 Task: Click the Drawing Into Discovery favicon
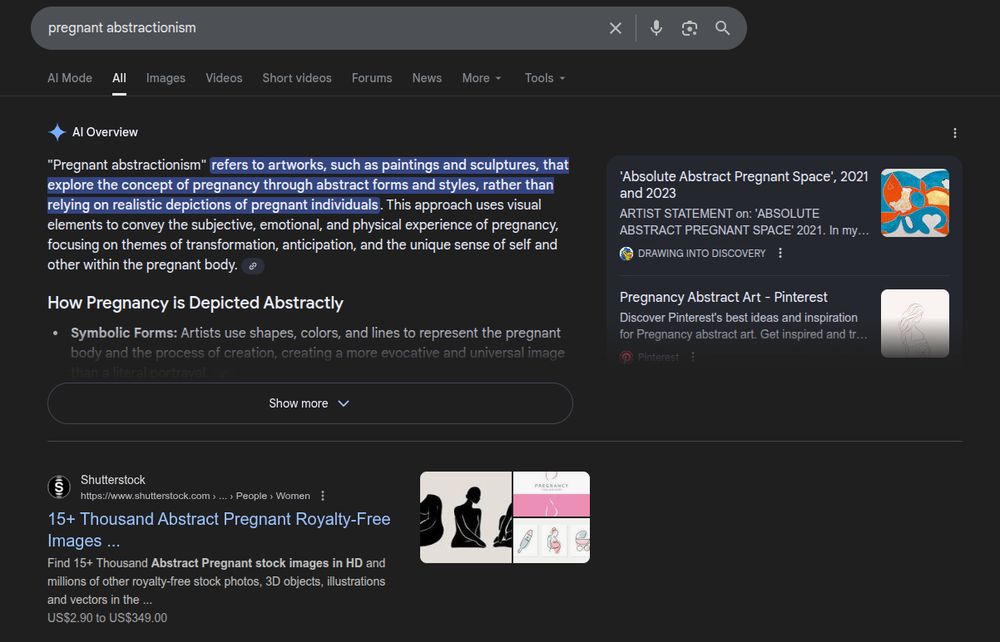(626, 253)
